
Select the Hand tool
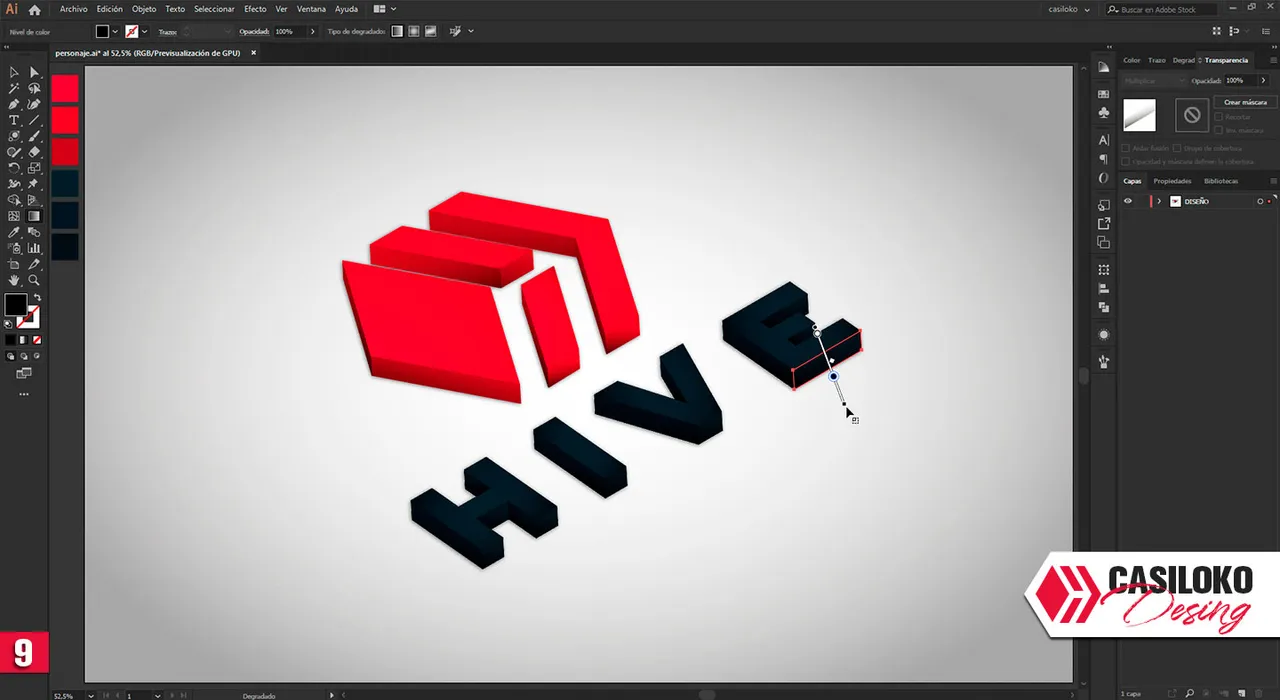tap(14, 280)
